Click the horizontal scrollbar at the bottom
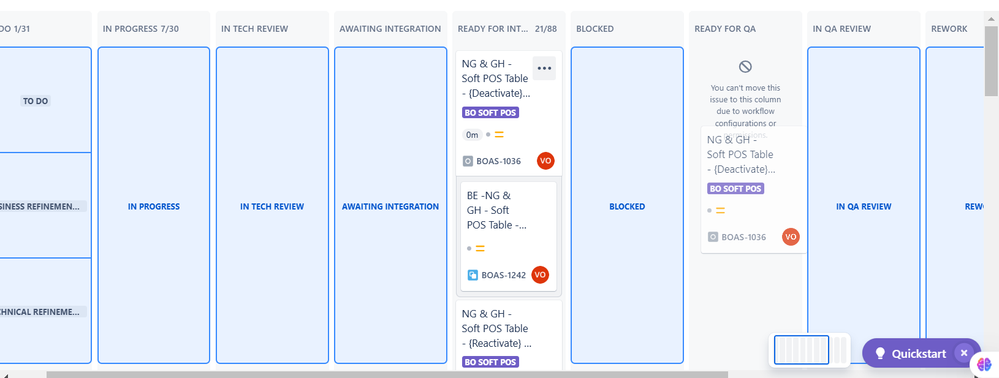Screen dimensions: 999x378 coord(387,374)
